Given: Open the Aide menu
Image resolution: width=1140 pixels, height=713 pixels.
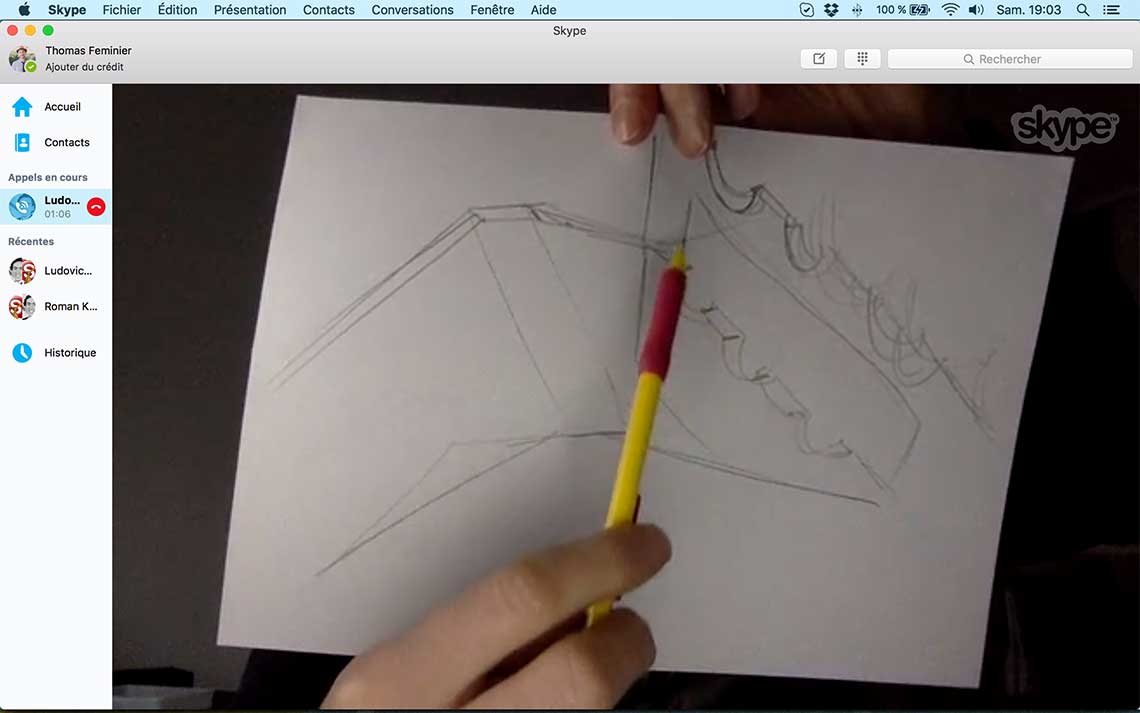Looking at the screenshot, I should coord(543,9).
